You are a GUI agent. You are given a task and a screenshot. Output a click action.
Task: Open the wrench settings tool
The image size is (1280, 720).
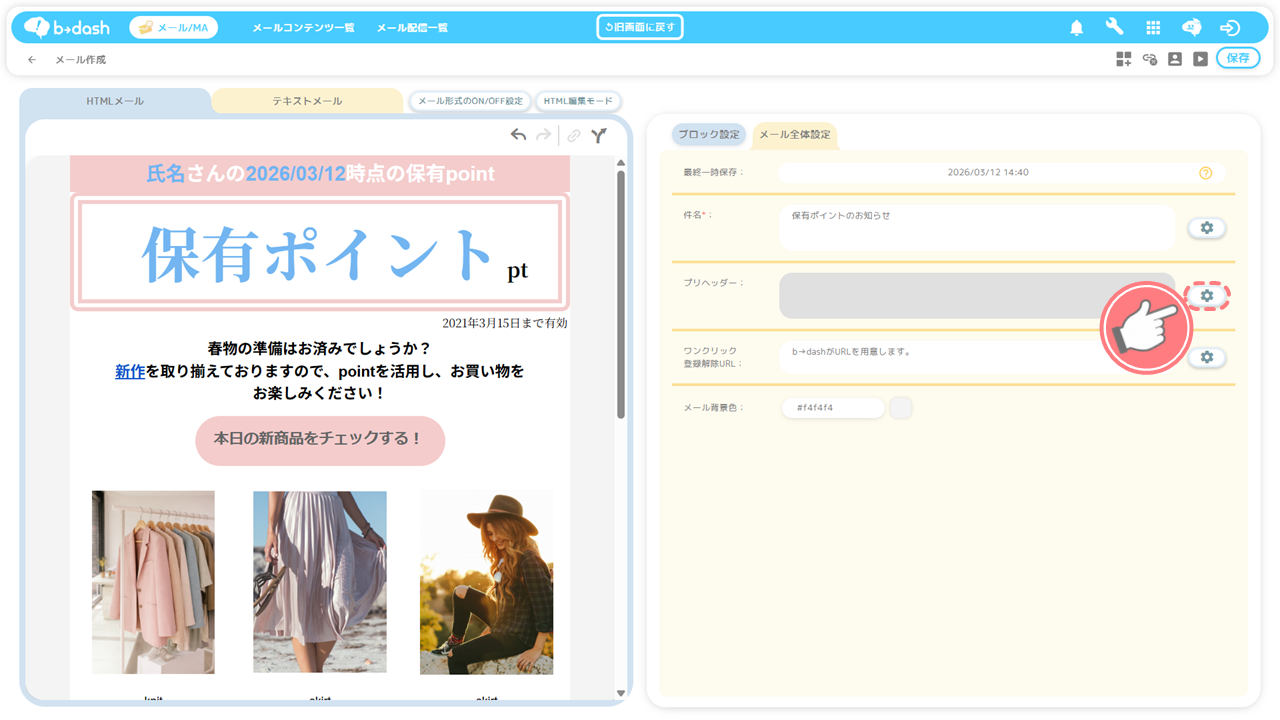click(x=1114, y=28)
